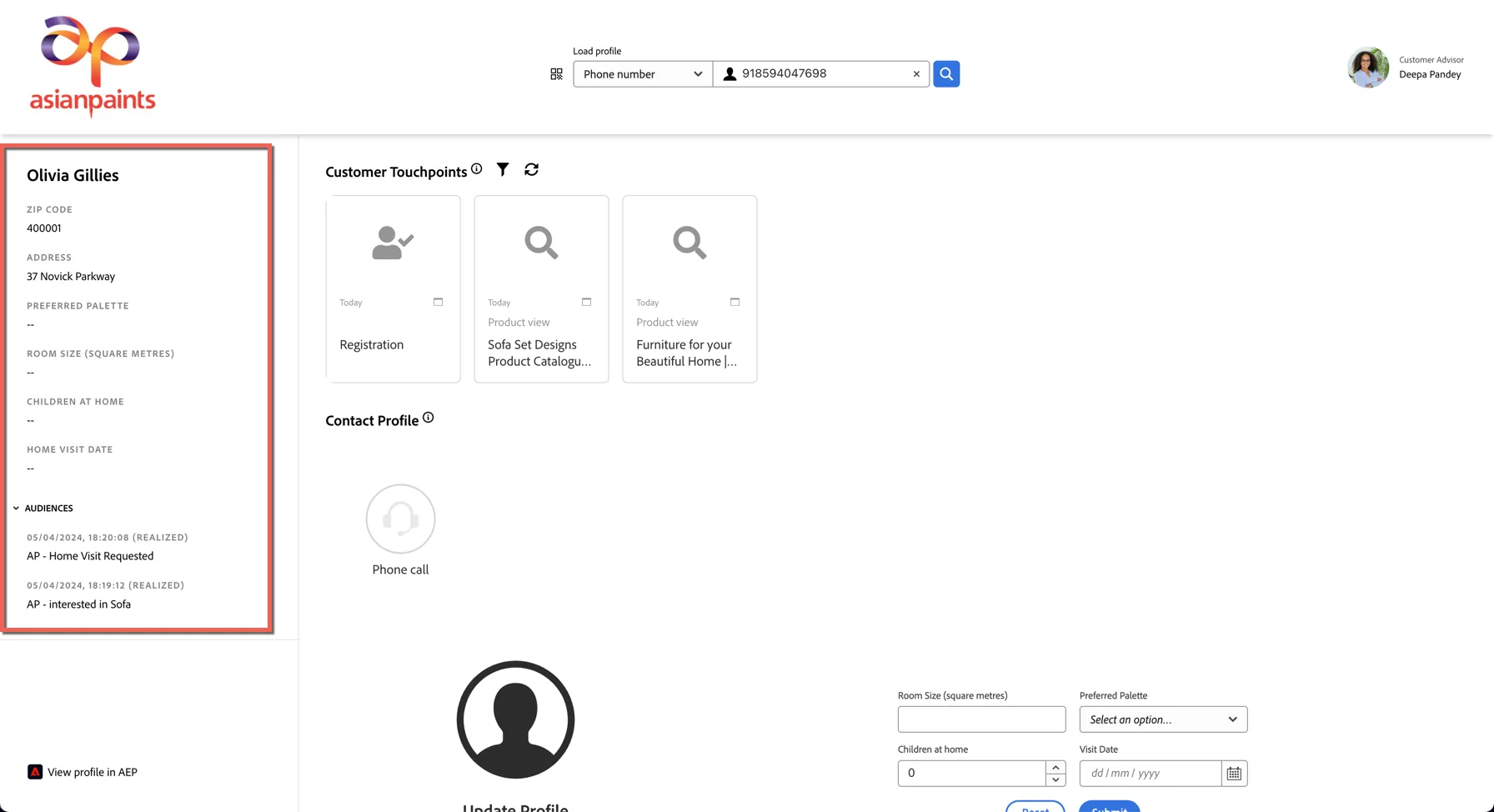
Task: Click the Visit Date input field
Action: 1151,773
